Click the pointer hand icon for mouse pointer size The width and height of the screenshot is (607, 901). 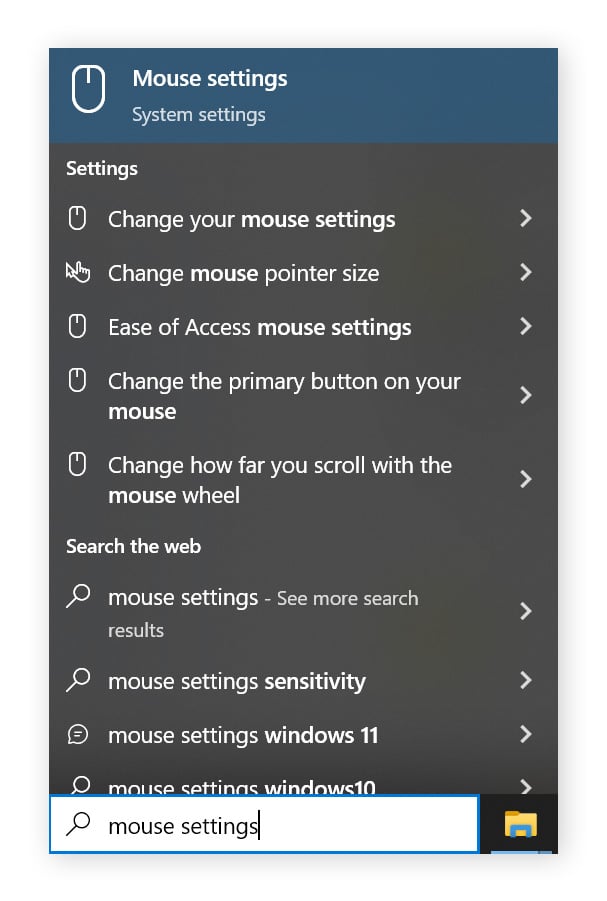pyautogui.click(x=77, y=273)
